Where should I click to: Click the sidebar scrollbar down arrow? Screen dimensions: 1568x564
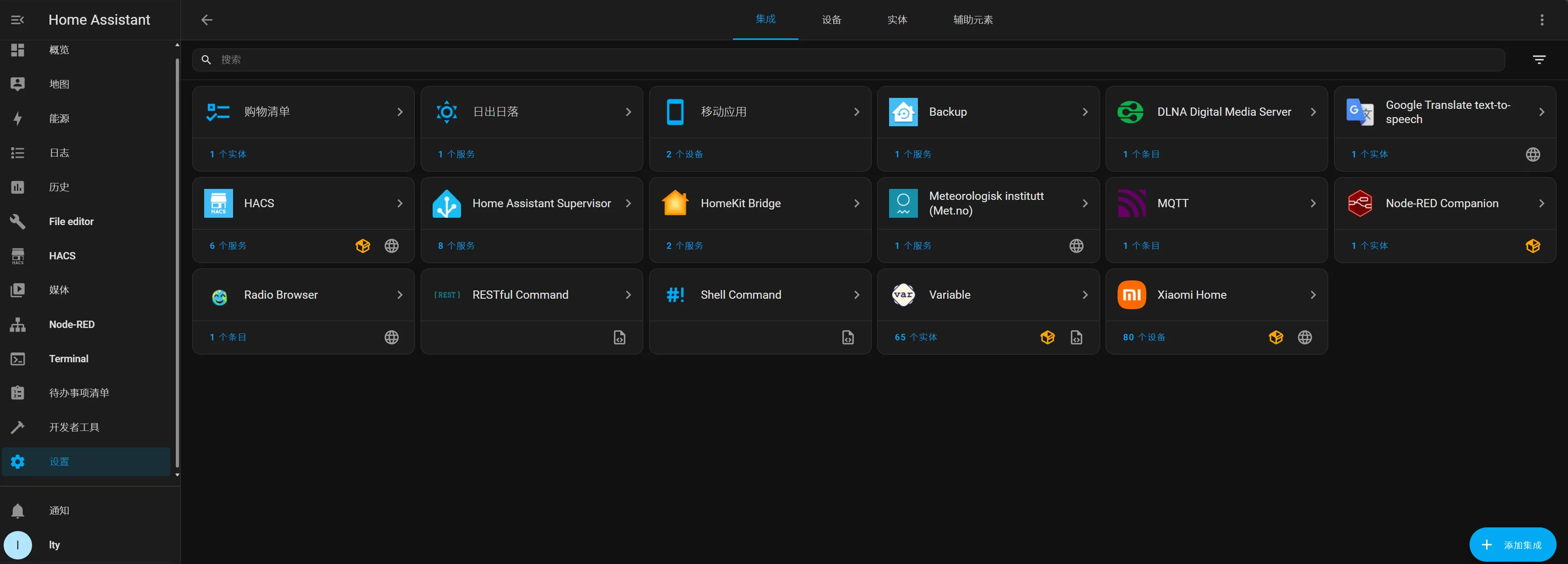tap(177, 474)
